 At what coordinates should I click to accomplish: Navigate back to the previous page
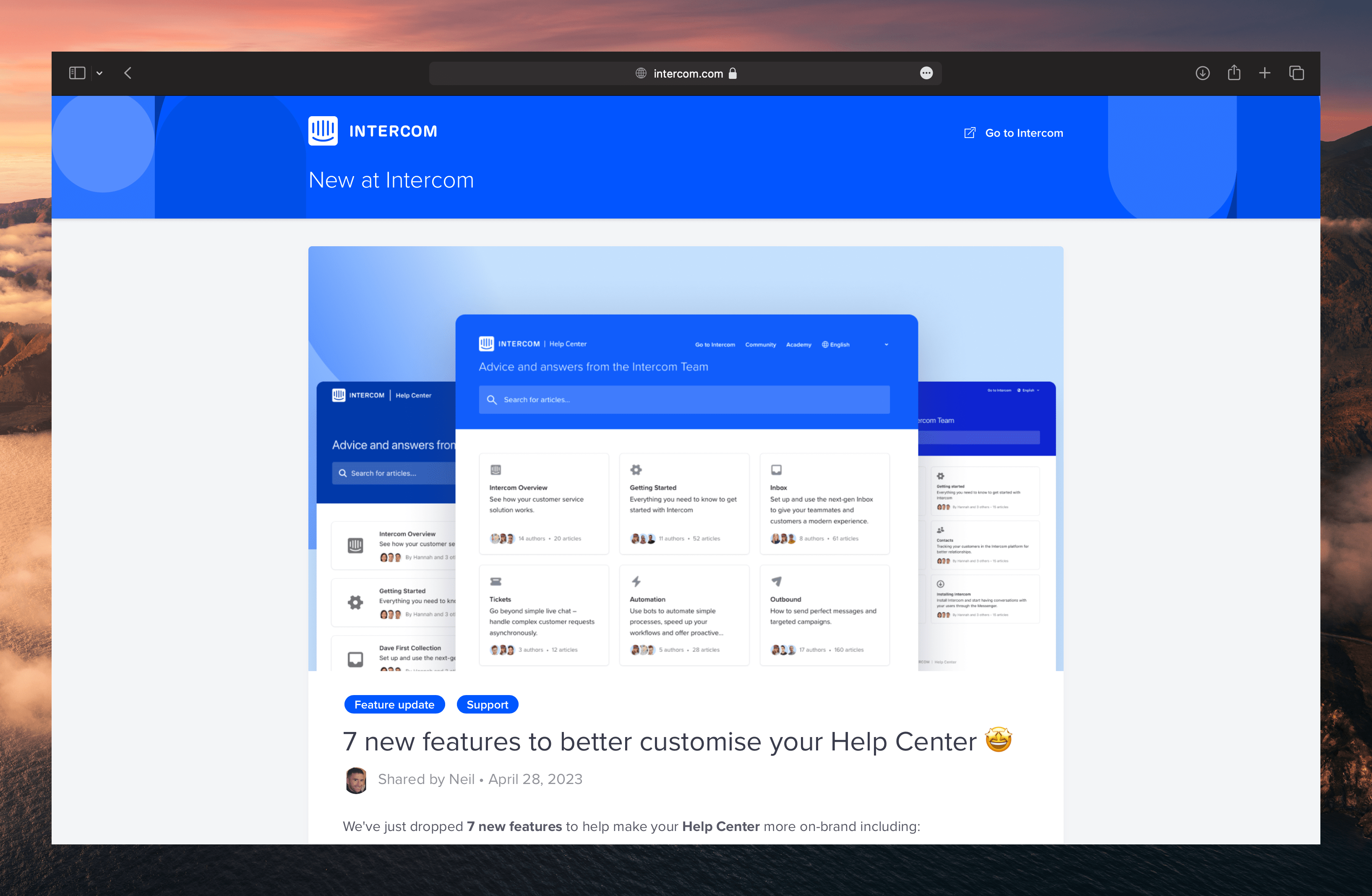(x=128, y=73)
